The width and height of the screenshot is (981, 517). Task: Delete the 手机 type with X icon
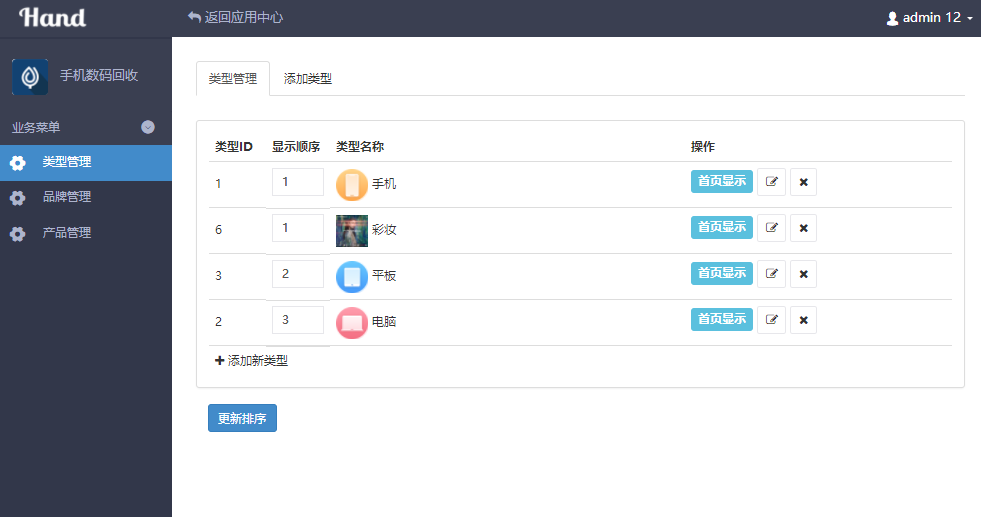click(803, 182)
